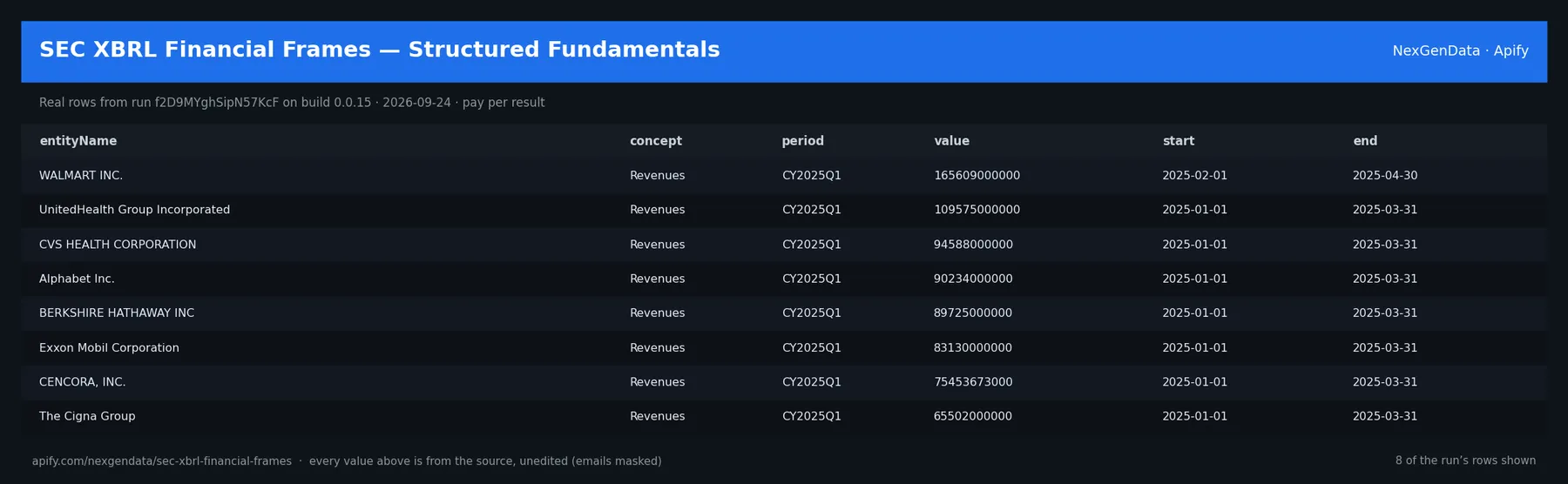
Task: Select The Cigna Group cell
Action: [x=87, y=416]
